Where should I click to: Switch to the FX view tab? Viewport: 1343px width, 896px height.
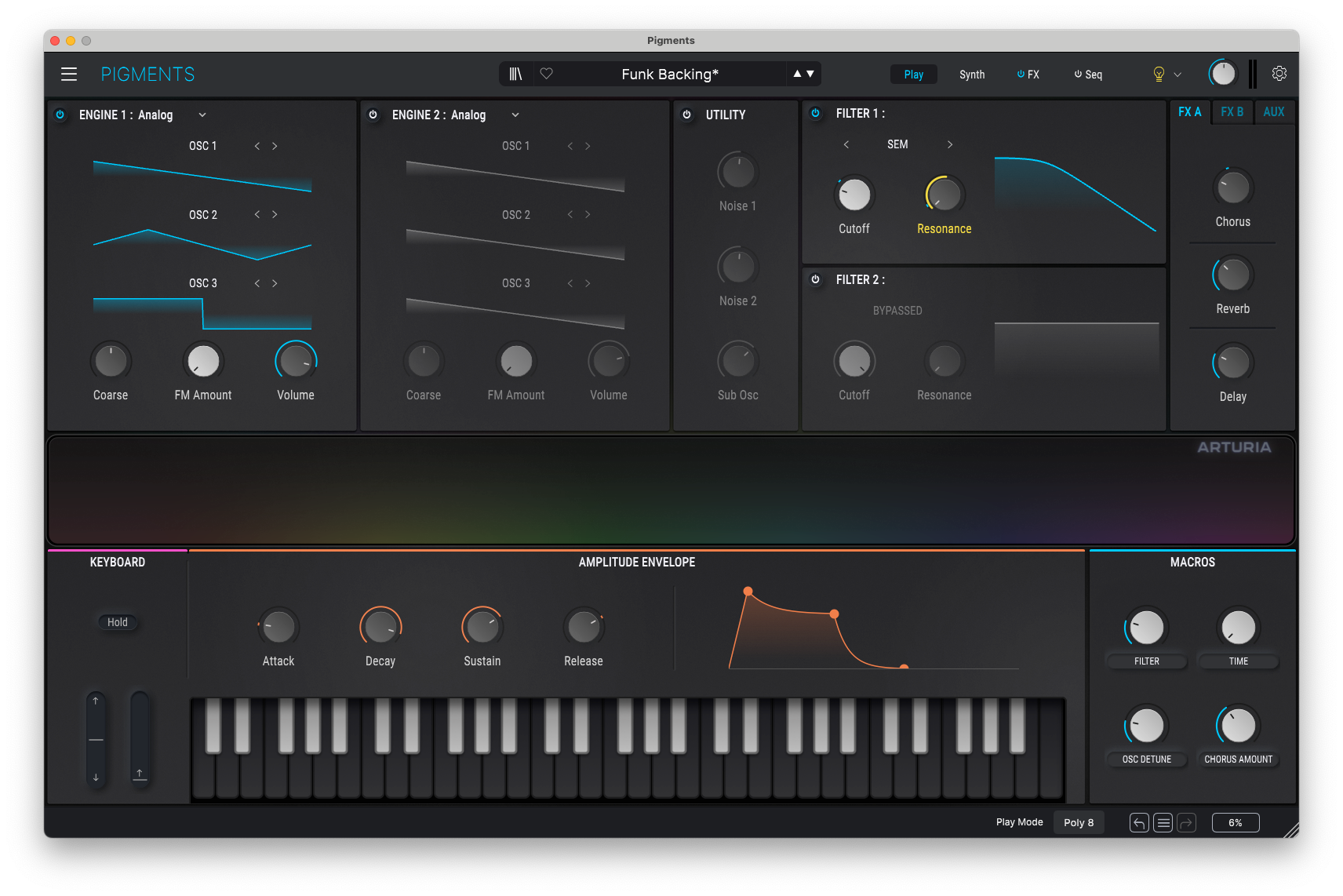pyautogui.click(x=1028, y=75)
